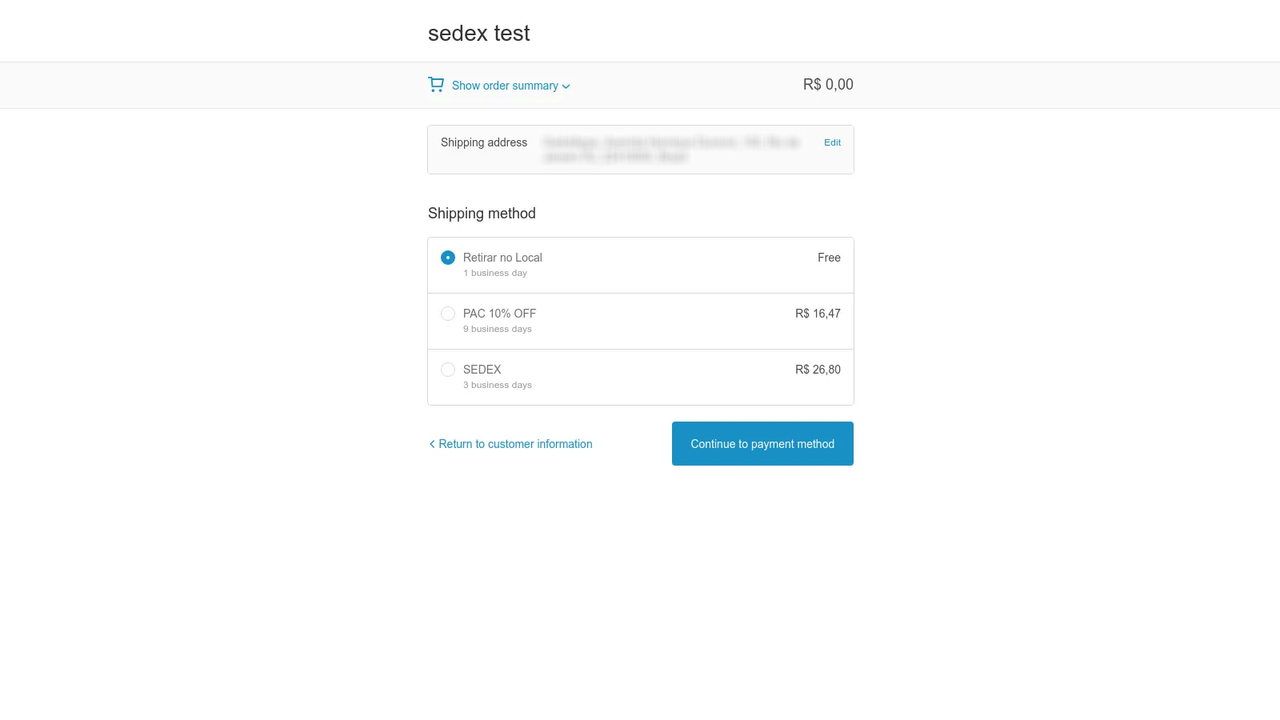The width and height of the screenshot is (1280, 720).
Task: Edit the shipping address
Action: click(832, 143)
